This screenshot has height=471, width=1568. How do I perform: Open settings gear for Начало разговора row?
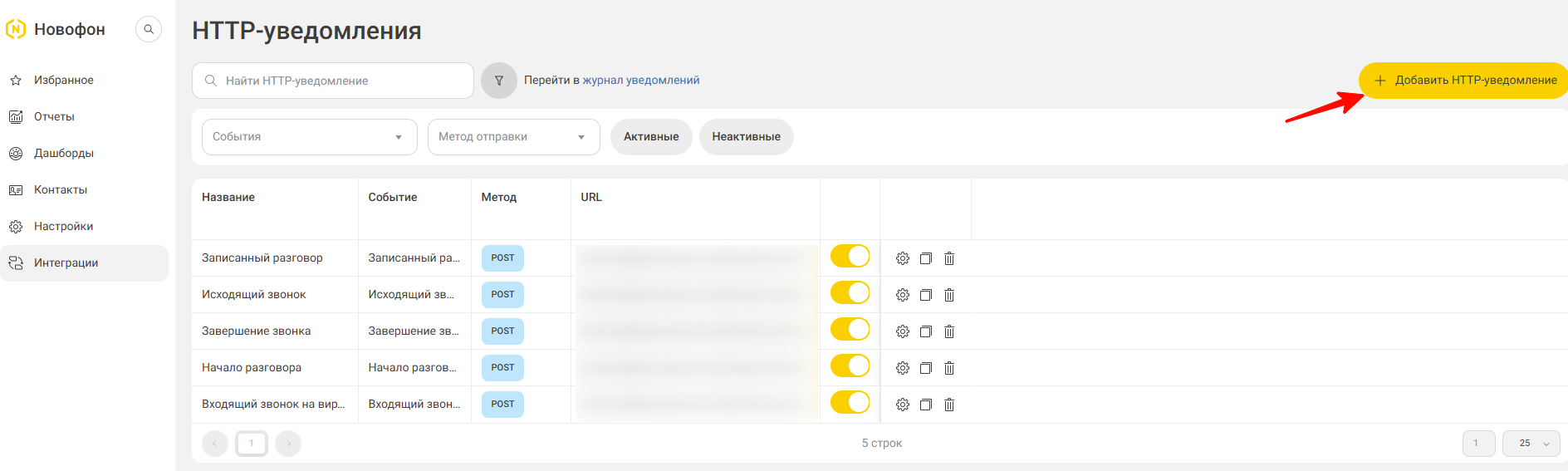903,368
